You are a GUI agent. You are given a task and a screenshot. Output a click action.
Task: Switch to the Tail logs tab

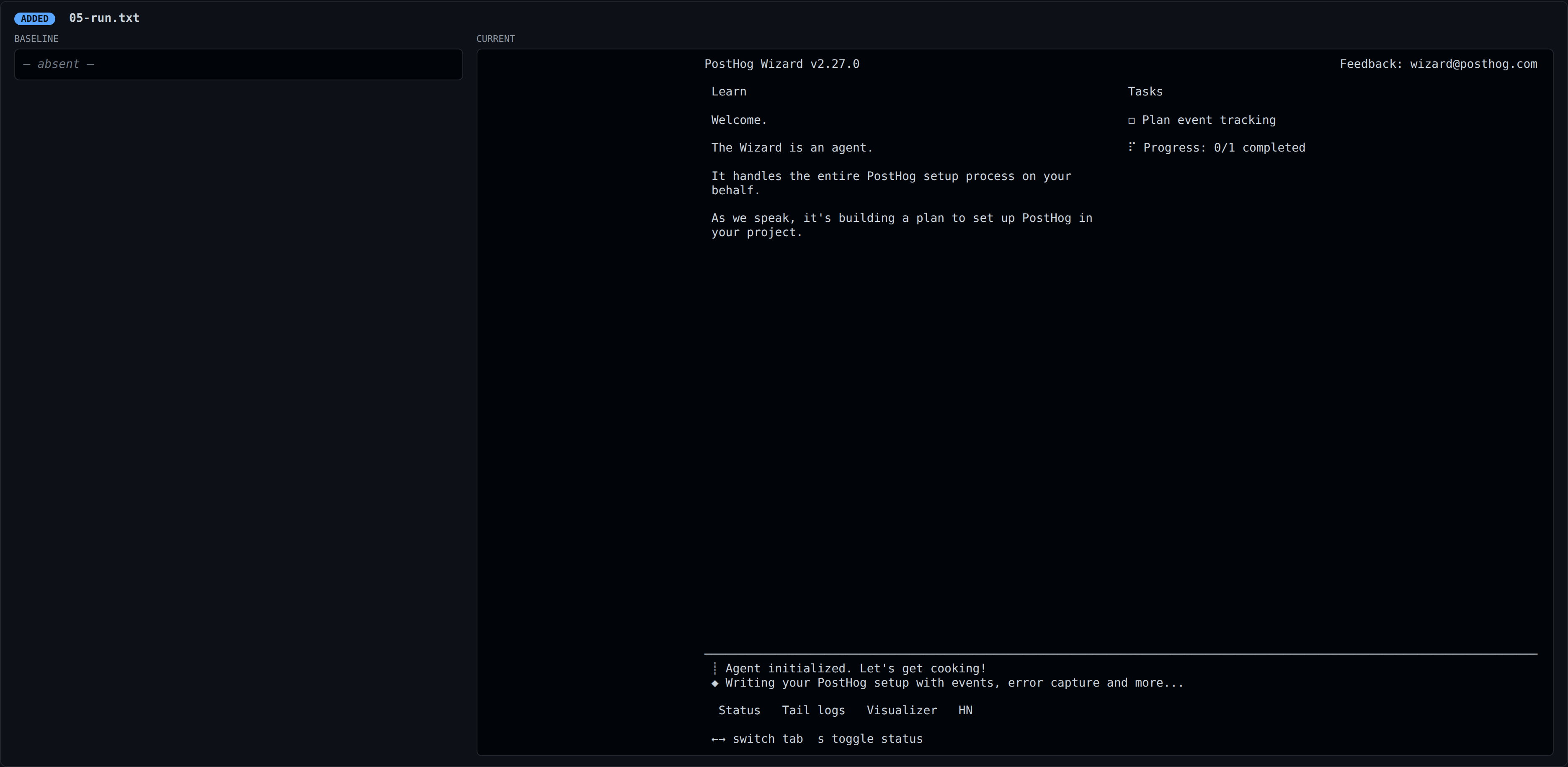point(813,710)
